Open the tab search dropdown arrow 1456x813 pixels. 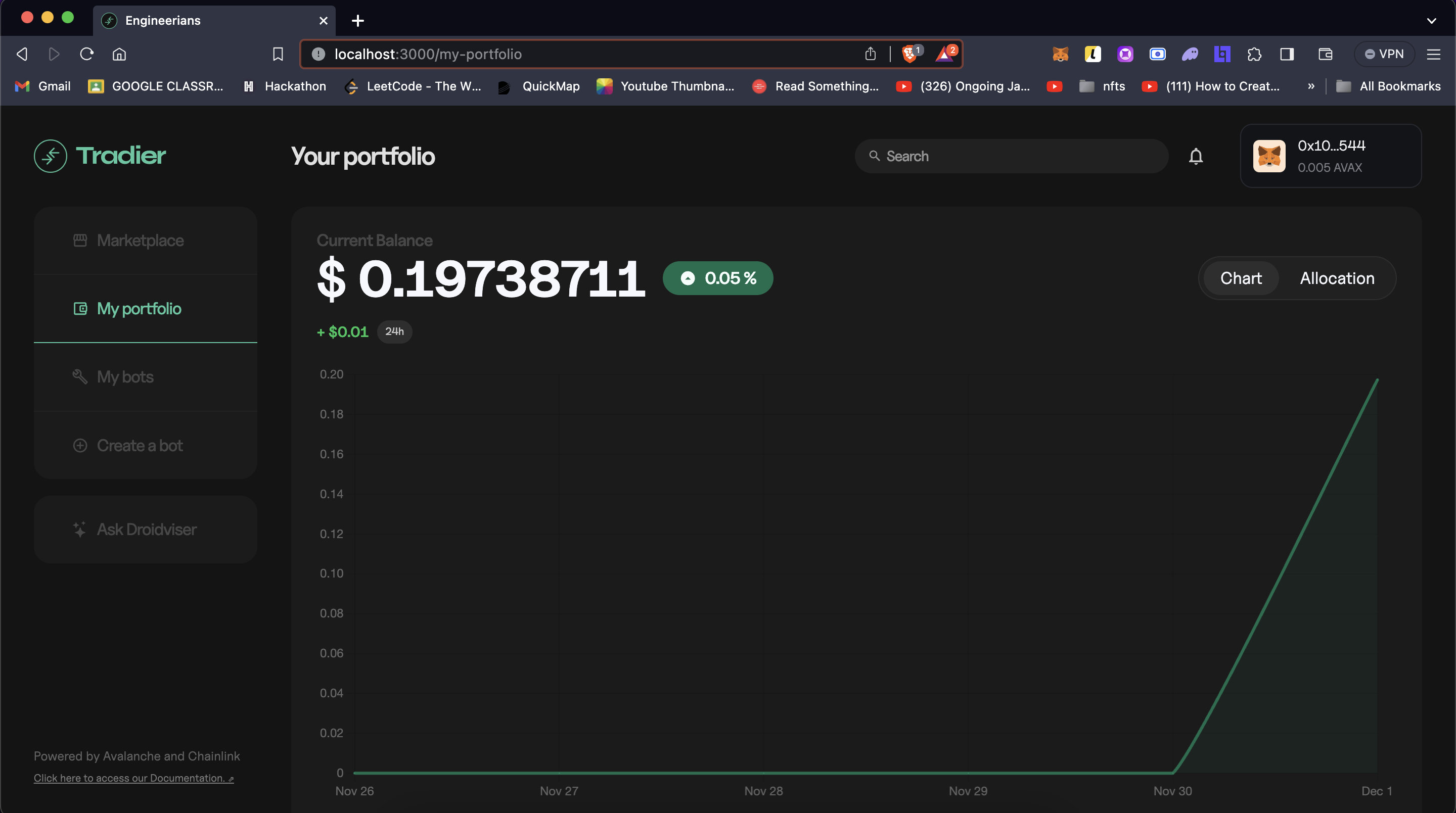(x=1431, y=21)
